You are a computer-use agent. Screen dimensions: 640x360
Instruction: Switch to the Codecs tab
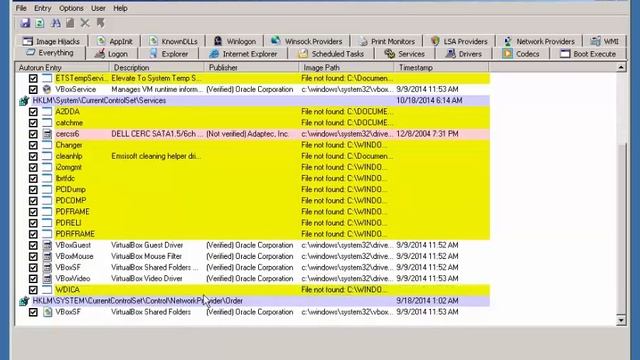[520, 54]
